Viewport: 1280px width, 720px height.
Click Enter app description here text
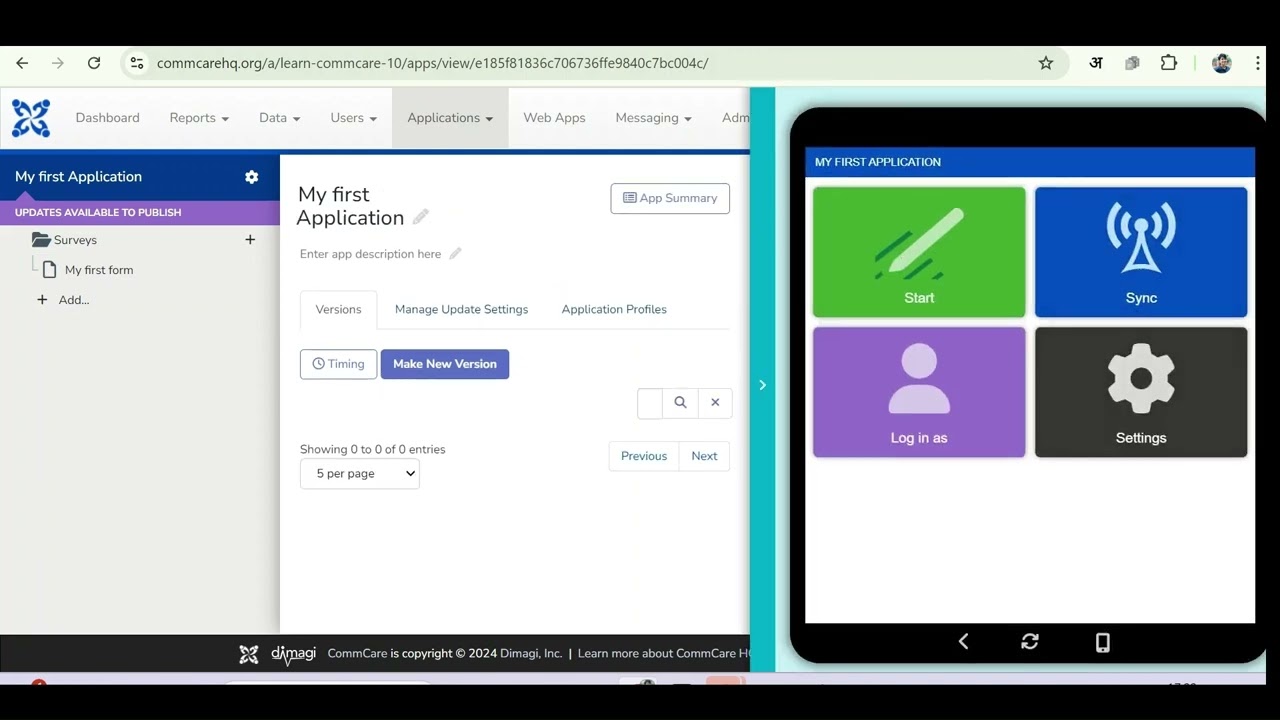(370, 254)
